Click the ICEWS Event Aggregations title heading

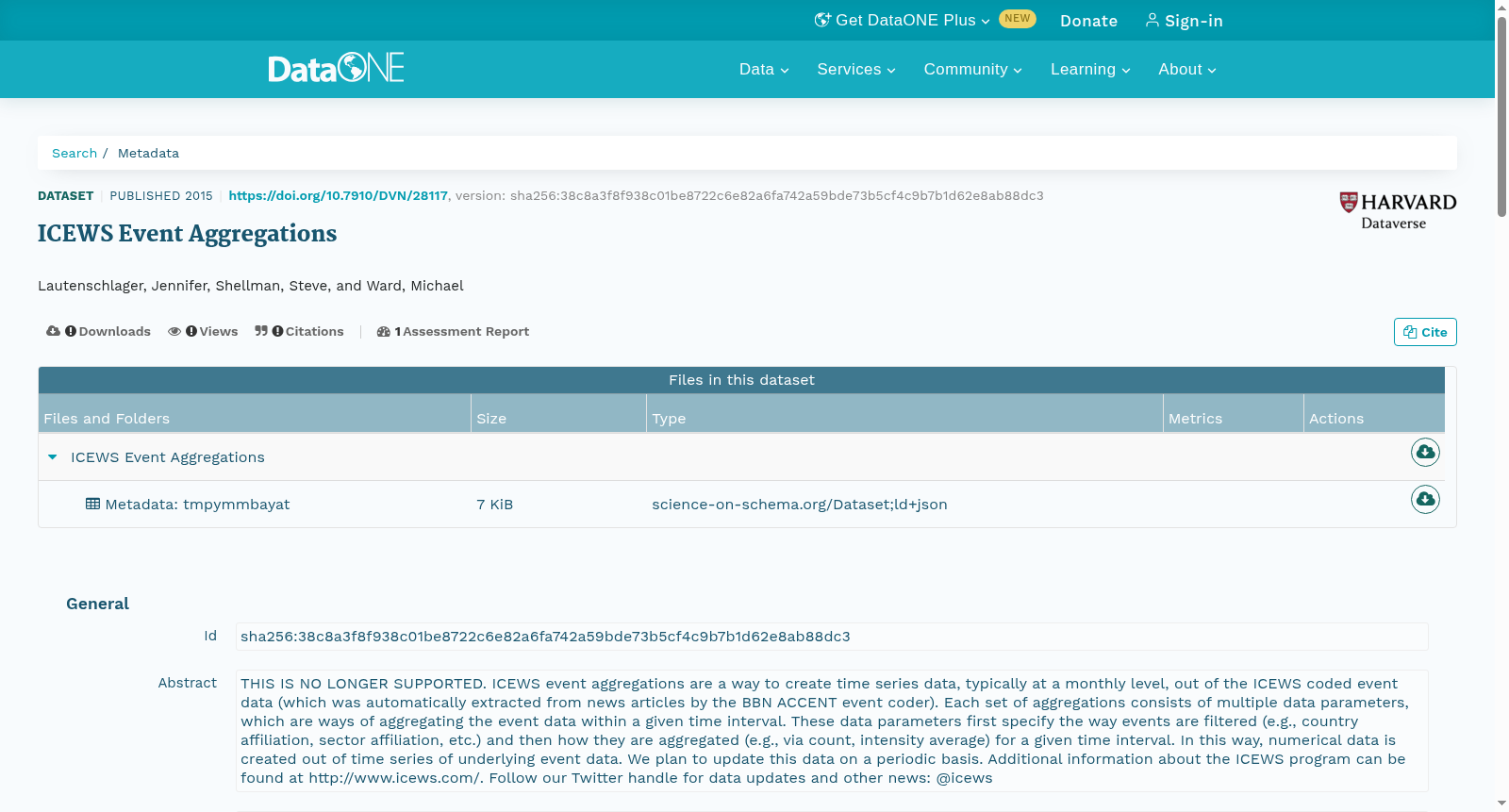(x=187, y=233)
